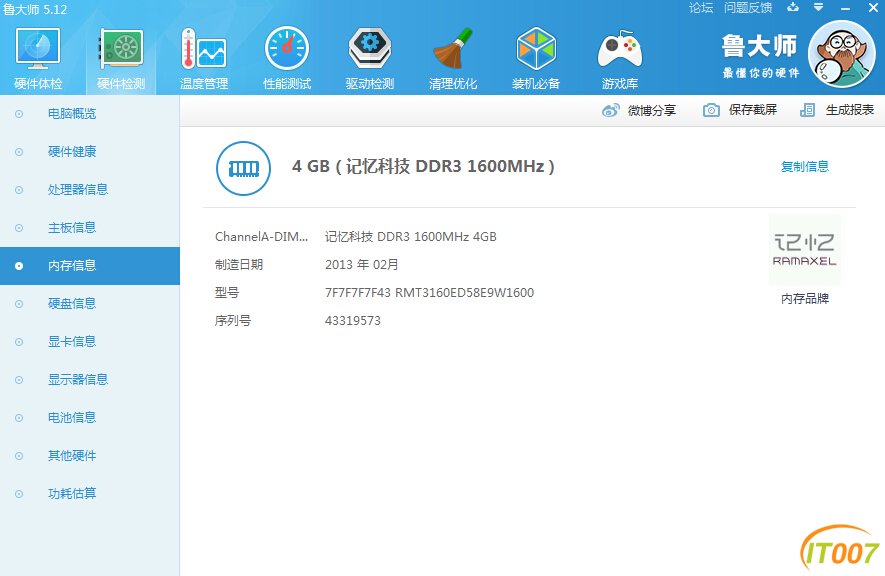This screenshot has height=576, width=885.
Task: Click the Ramaxel memory brand logo
Action: 805,250
